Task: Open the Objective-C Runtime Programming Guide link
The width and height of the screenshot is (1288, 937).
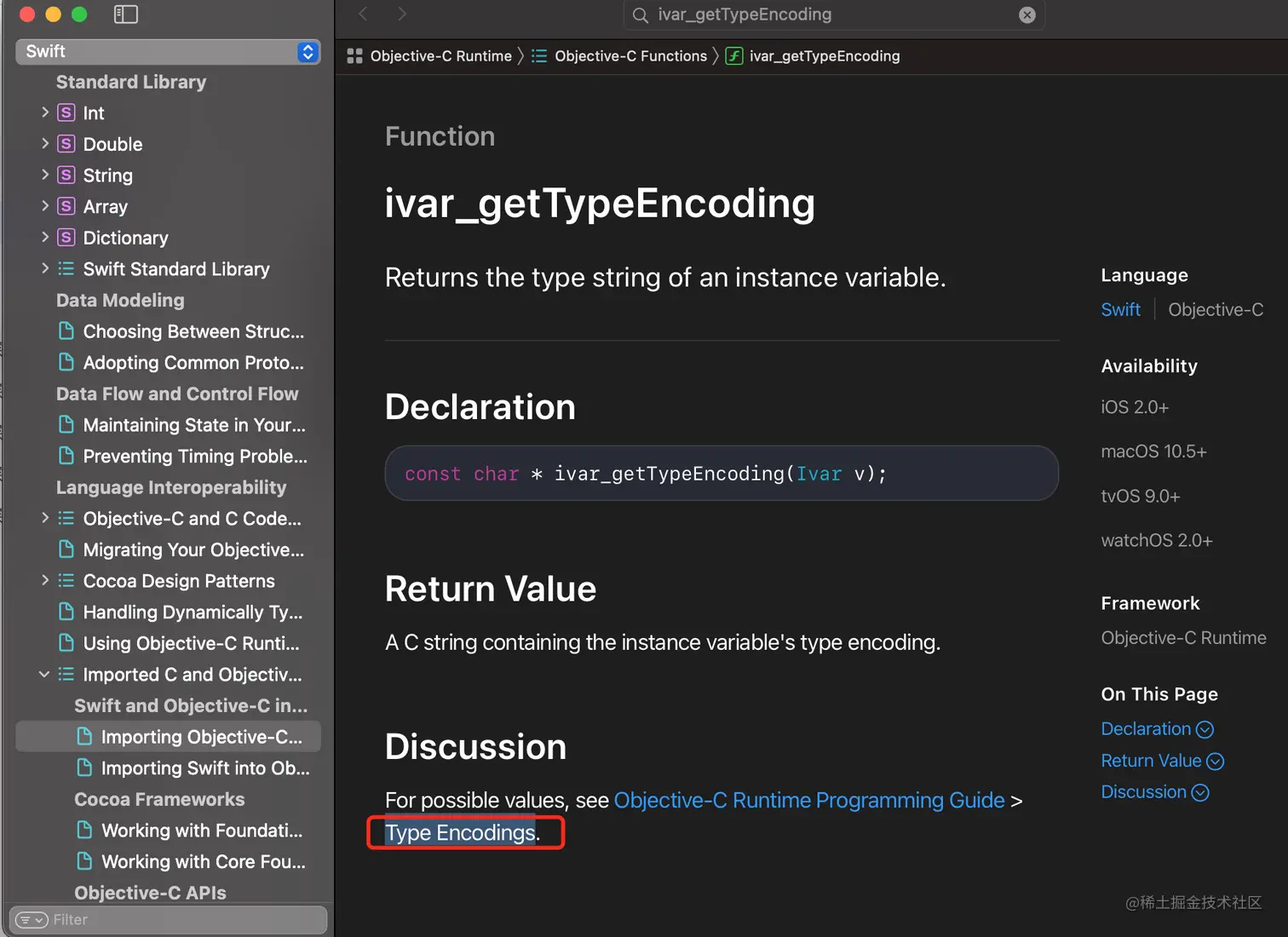Action: click(809, 801)
